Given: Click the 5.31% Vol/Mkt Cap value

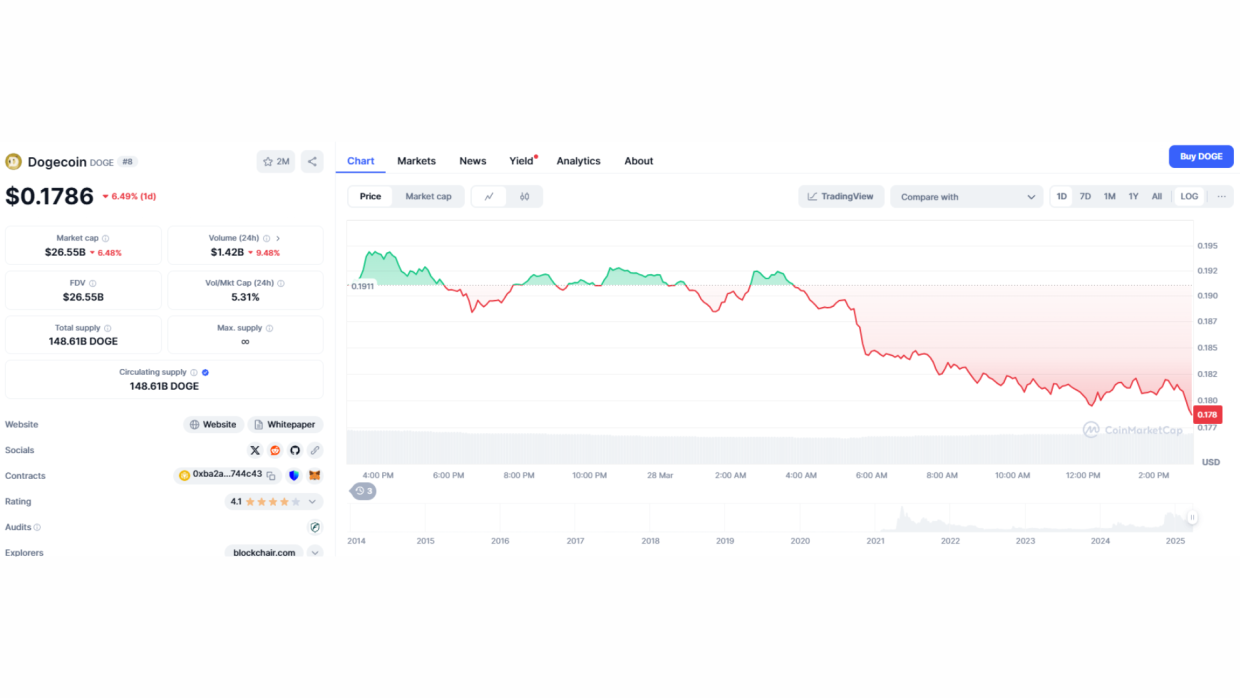Looking at the screenshot, I should coord(245,298).
